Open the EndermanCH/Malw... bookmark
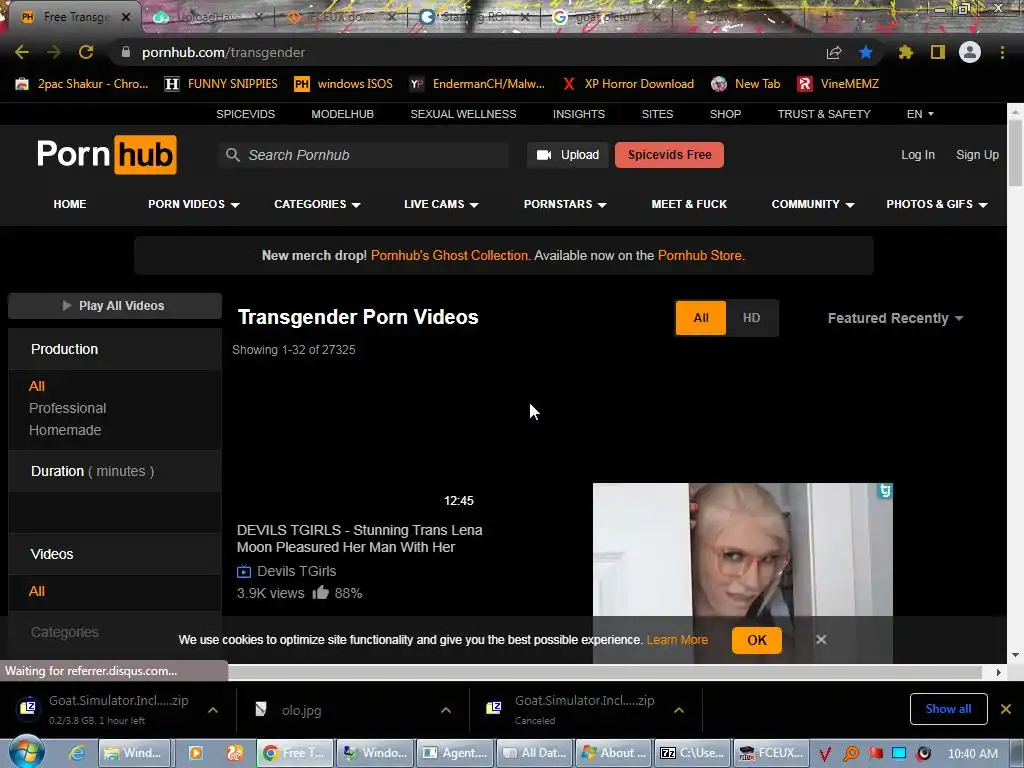This screenshot has height=768, width=1024. pyautogui.click(x=477, y=84)
